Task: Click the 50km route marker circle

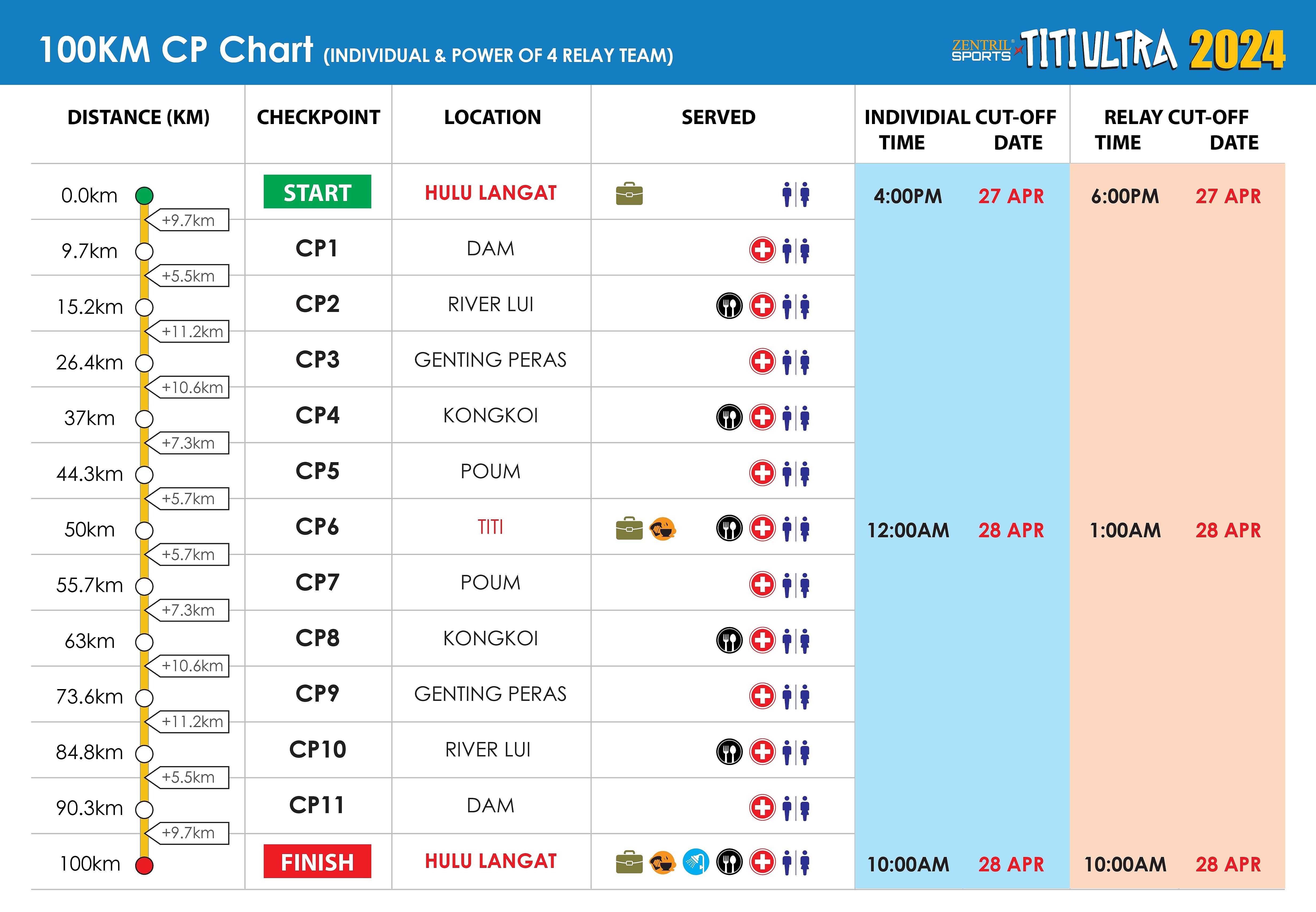Action: (x=144, y=530)
